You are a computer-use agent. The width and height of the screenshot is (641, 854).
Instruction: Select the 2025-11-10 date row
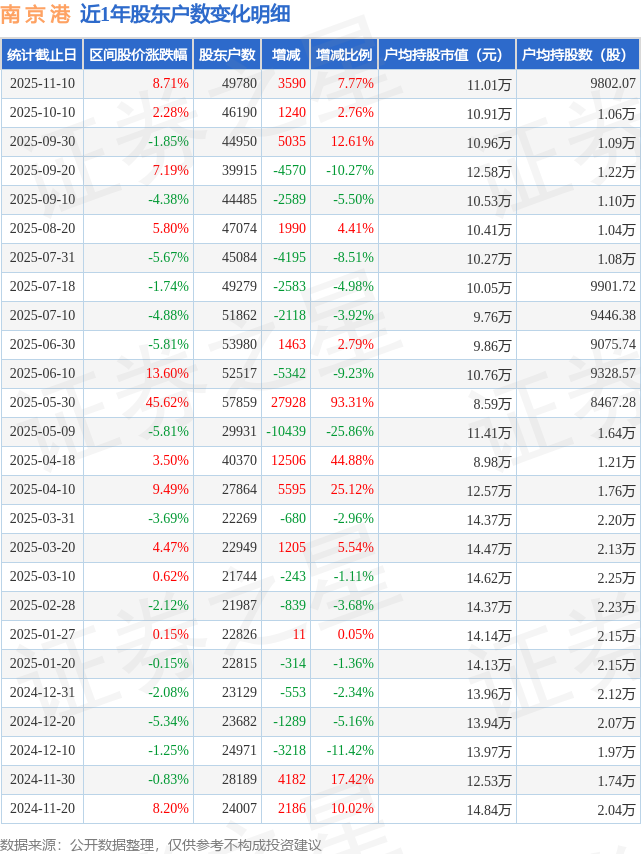click(x=41, y=84)
